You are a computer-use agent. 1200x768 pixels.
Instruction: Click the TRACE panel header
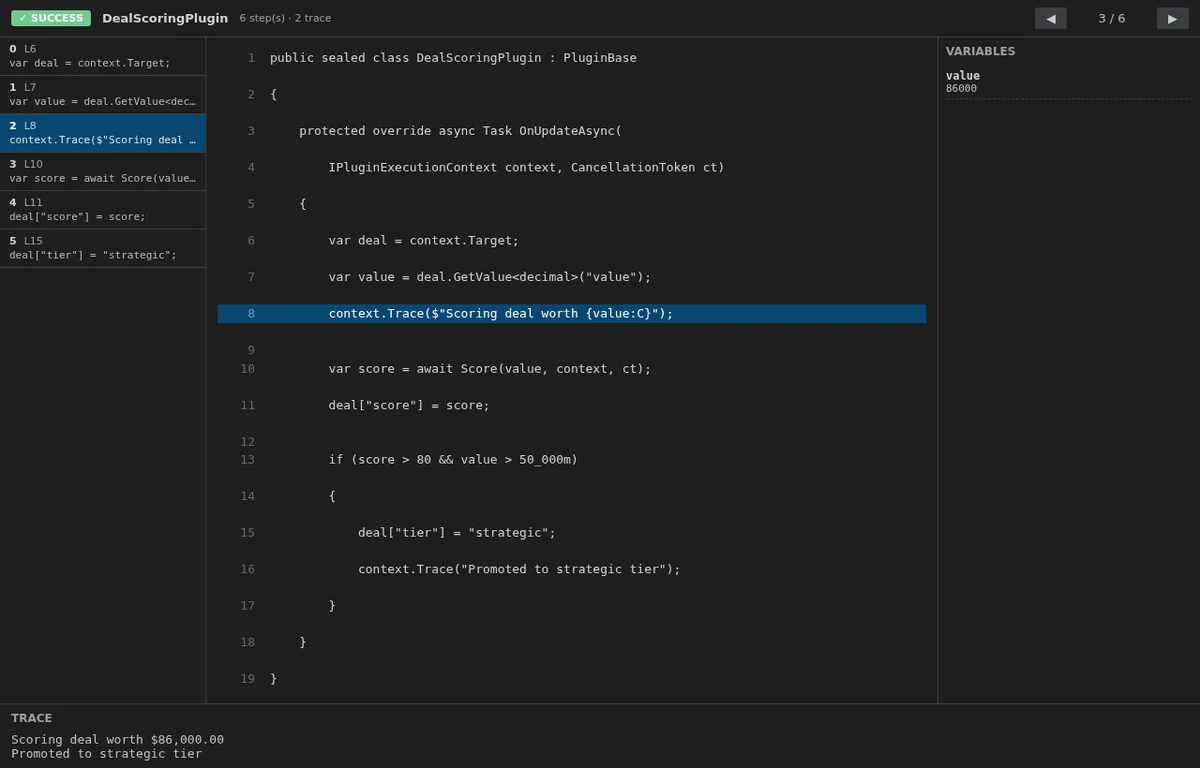32,718
